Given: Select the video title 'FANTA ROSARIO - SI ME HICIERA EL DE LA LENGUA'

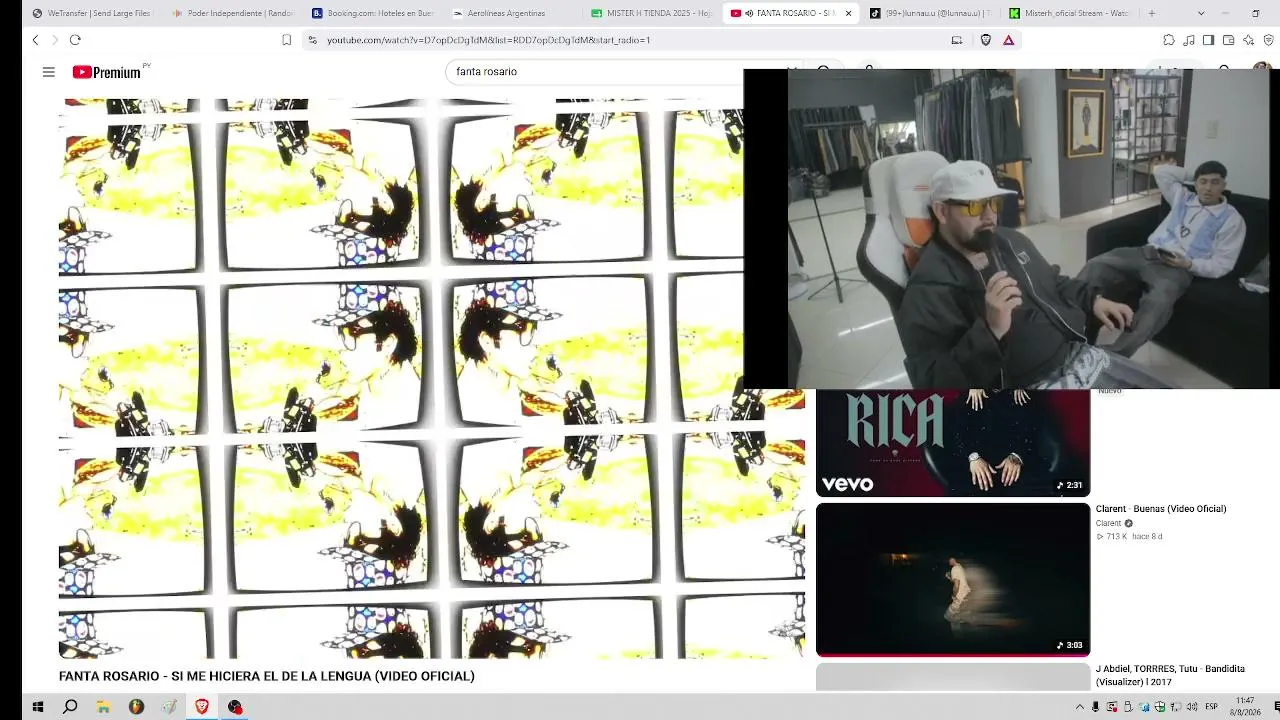Looking at the screenshot, I should pos(267,676).
